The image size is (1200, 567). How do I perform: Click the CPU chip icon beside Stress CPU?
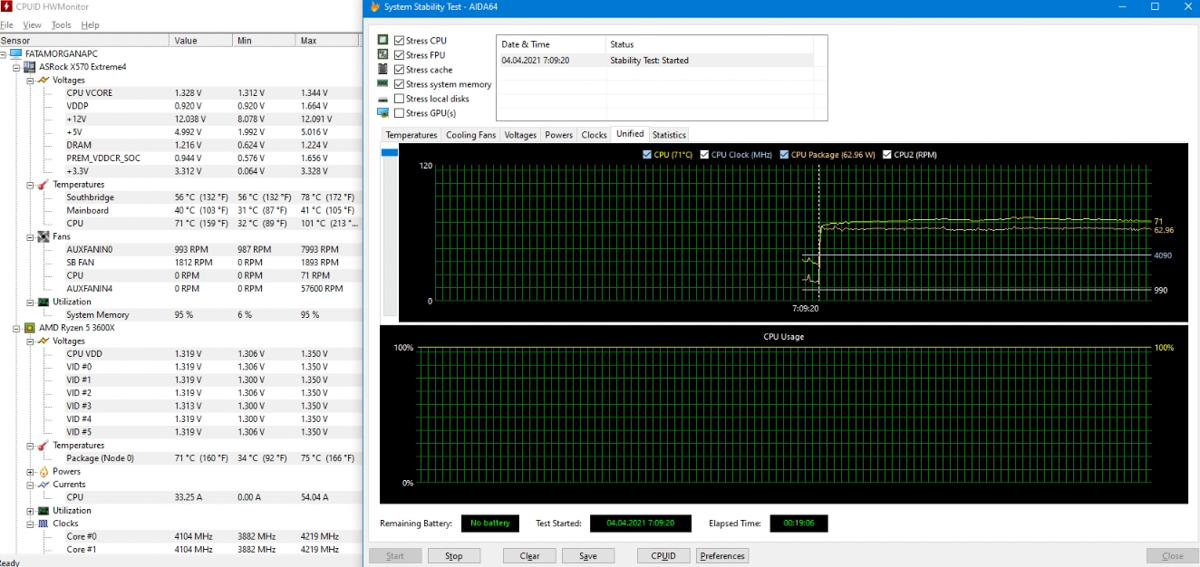point(383,41)
